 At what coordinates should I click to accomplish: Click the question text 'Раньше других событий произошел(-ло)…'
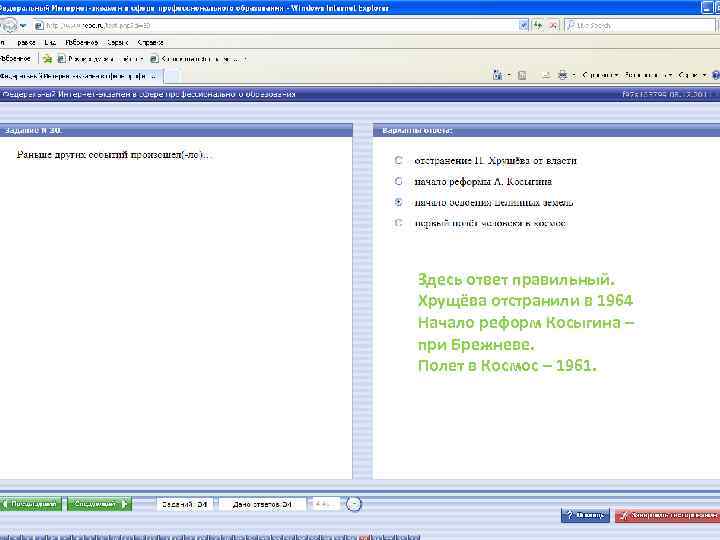tap(112, 155)
